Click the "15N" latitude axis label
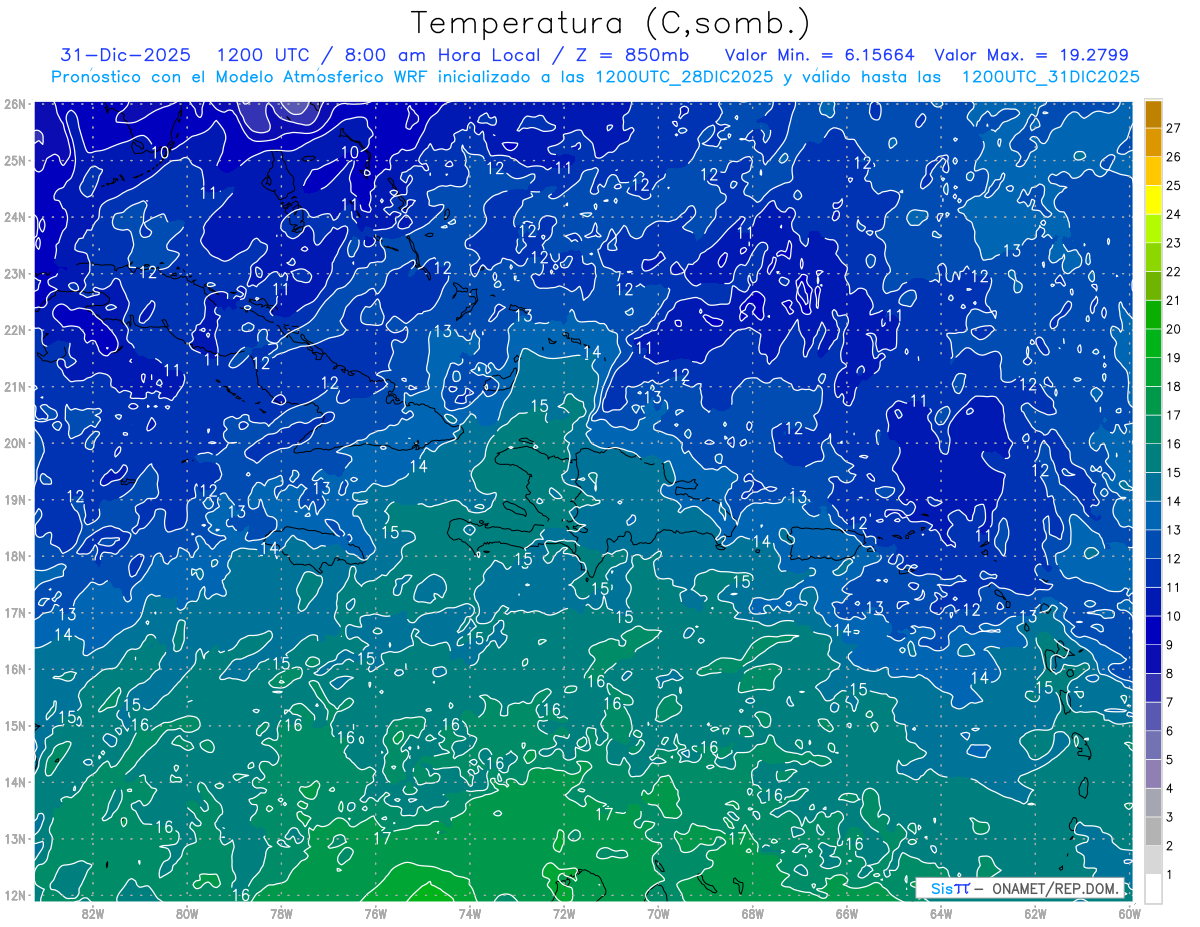The image size is (1200, 927). [x=14, y=725]
